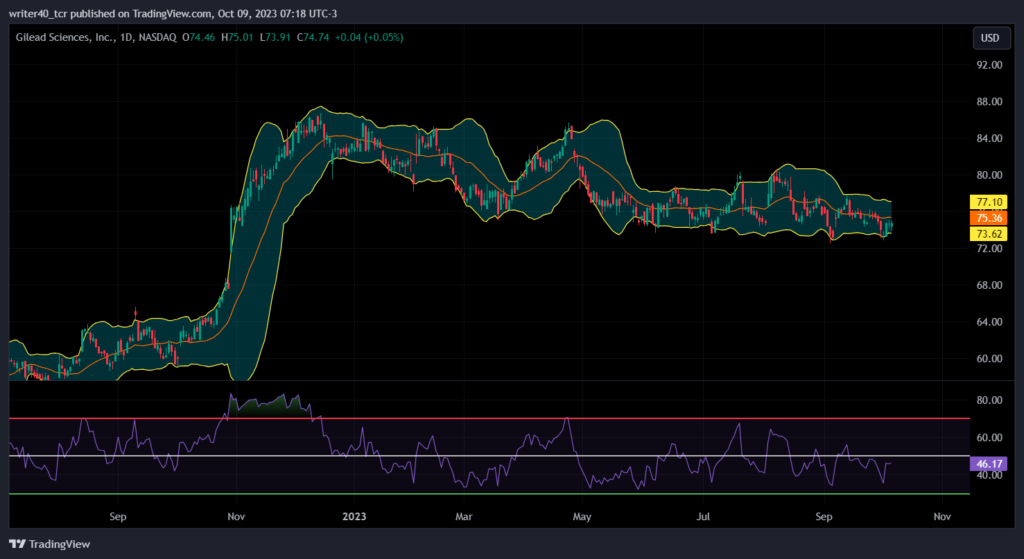
Task: Select the Gilead Sciences, Inc. symbol title
Action: tap(64, 38)
